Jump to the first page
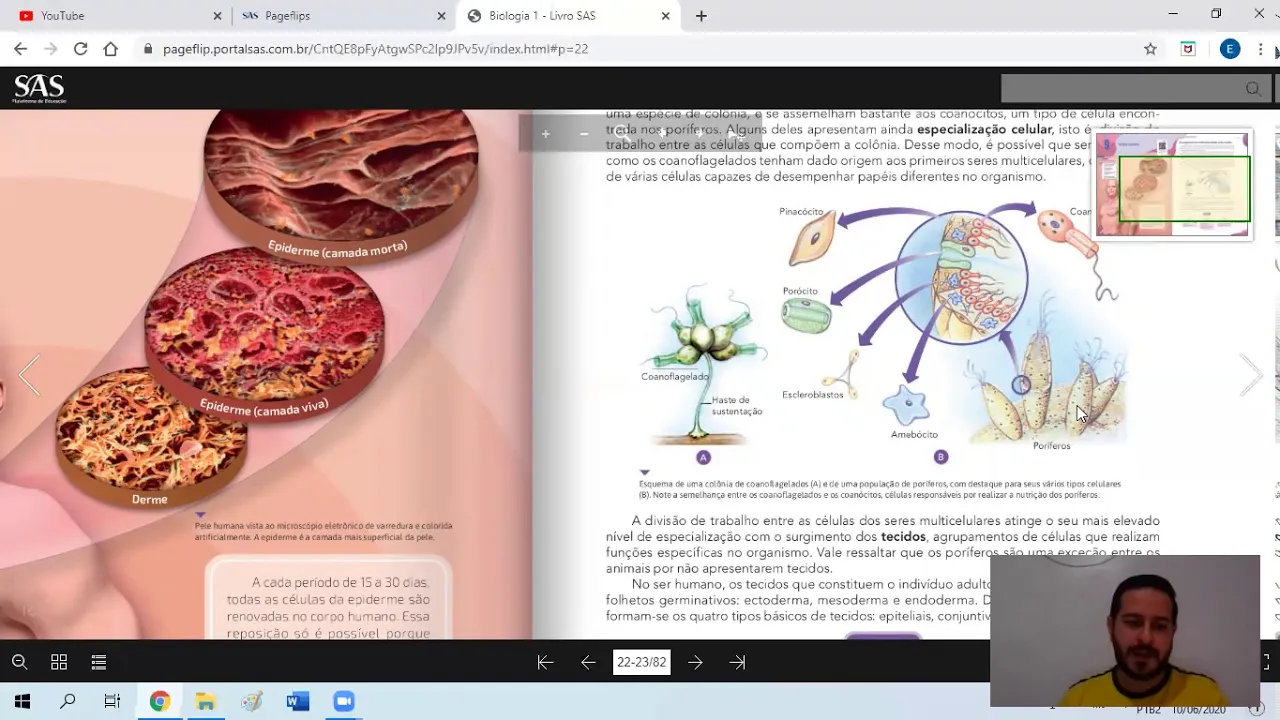The image size is (1280, 720). 545,662
